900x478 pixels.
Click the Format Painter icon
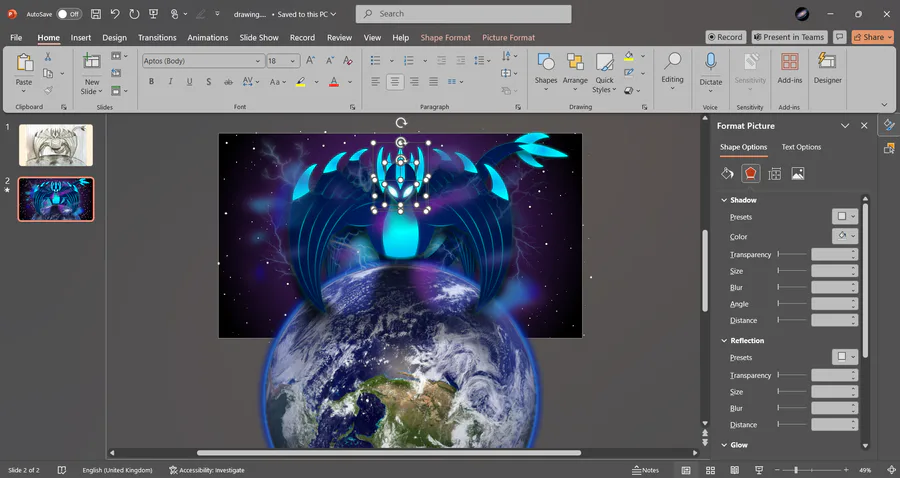pyautogui.click(x=48, y=90)
